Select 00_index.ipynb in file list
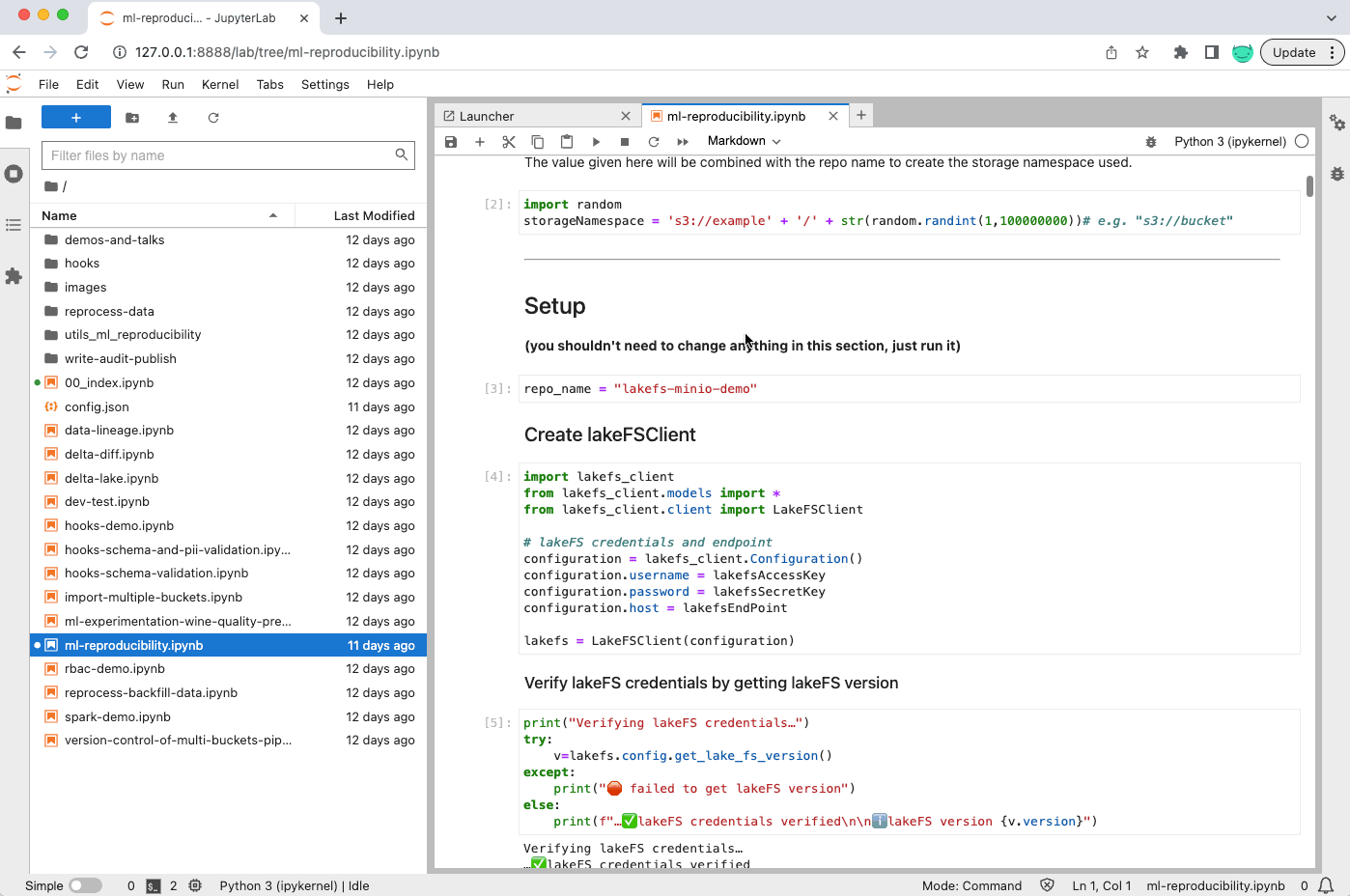The image size is (1350, 896). point(229,383)
